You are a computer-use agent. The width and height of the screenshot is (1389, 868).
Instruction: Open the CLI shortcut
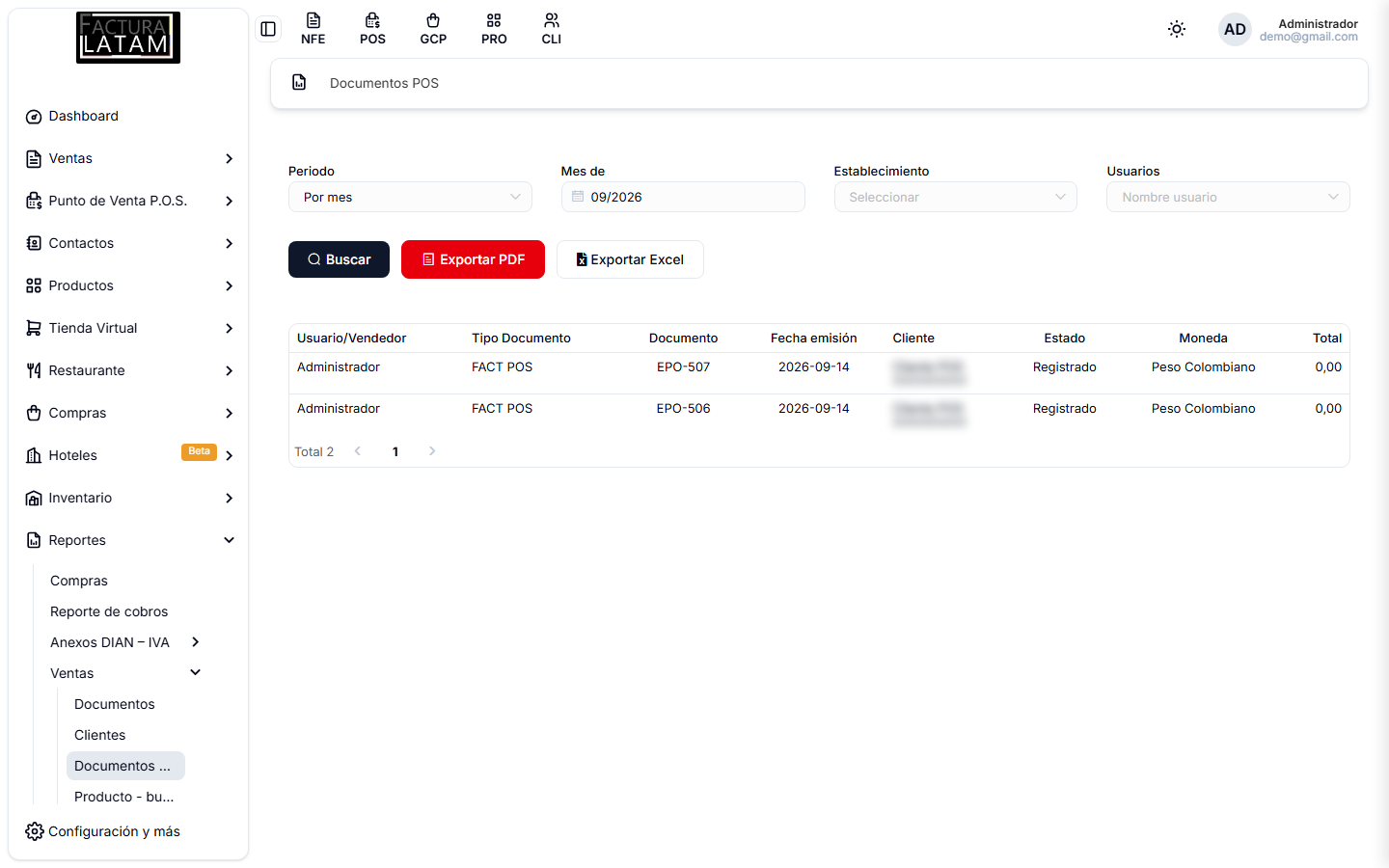point(552,29)
